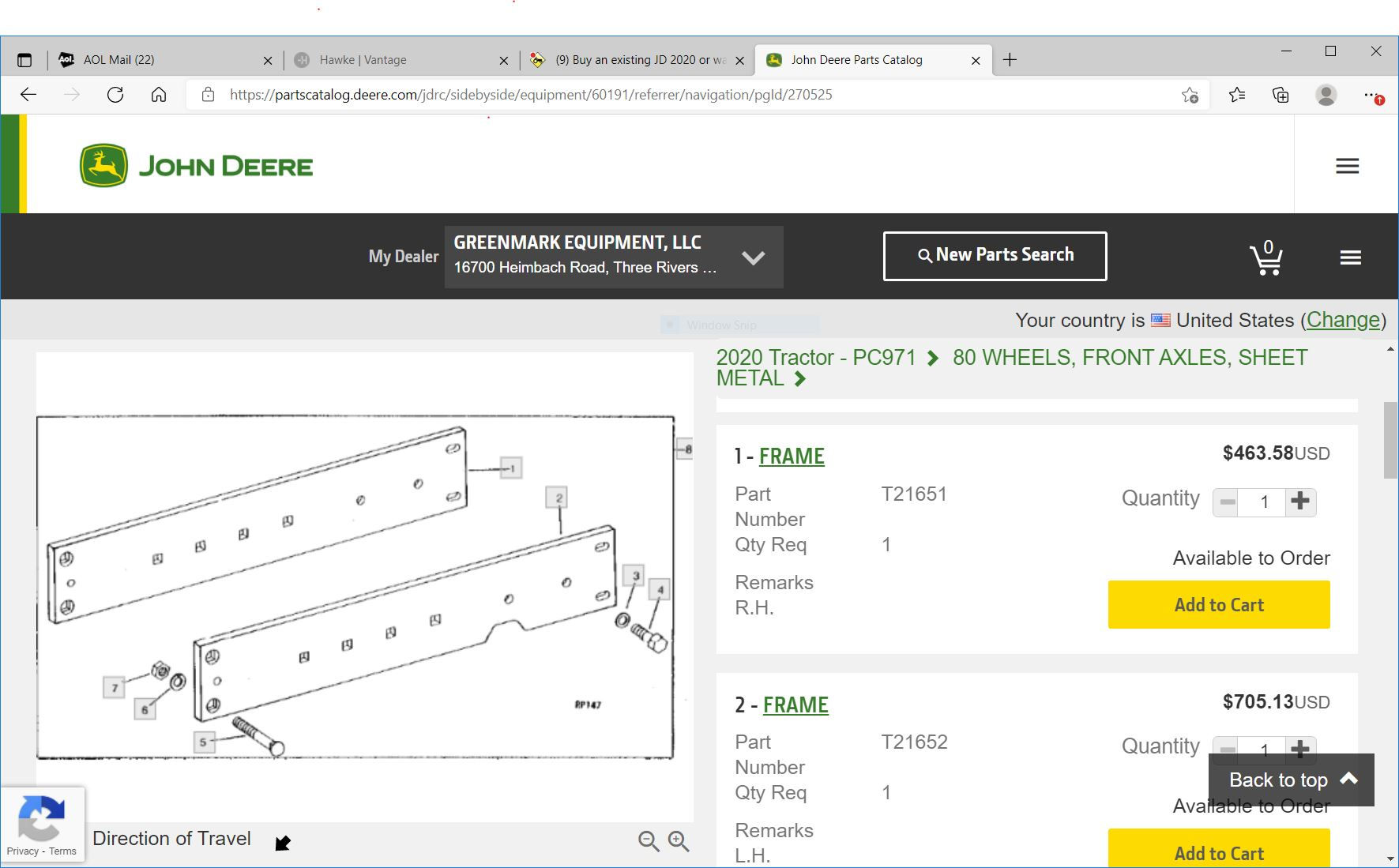This screenshot has width=1399, height=868.
Task: Select callout 7 in the diagram
Action: point(114,687)
